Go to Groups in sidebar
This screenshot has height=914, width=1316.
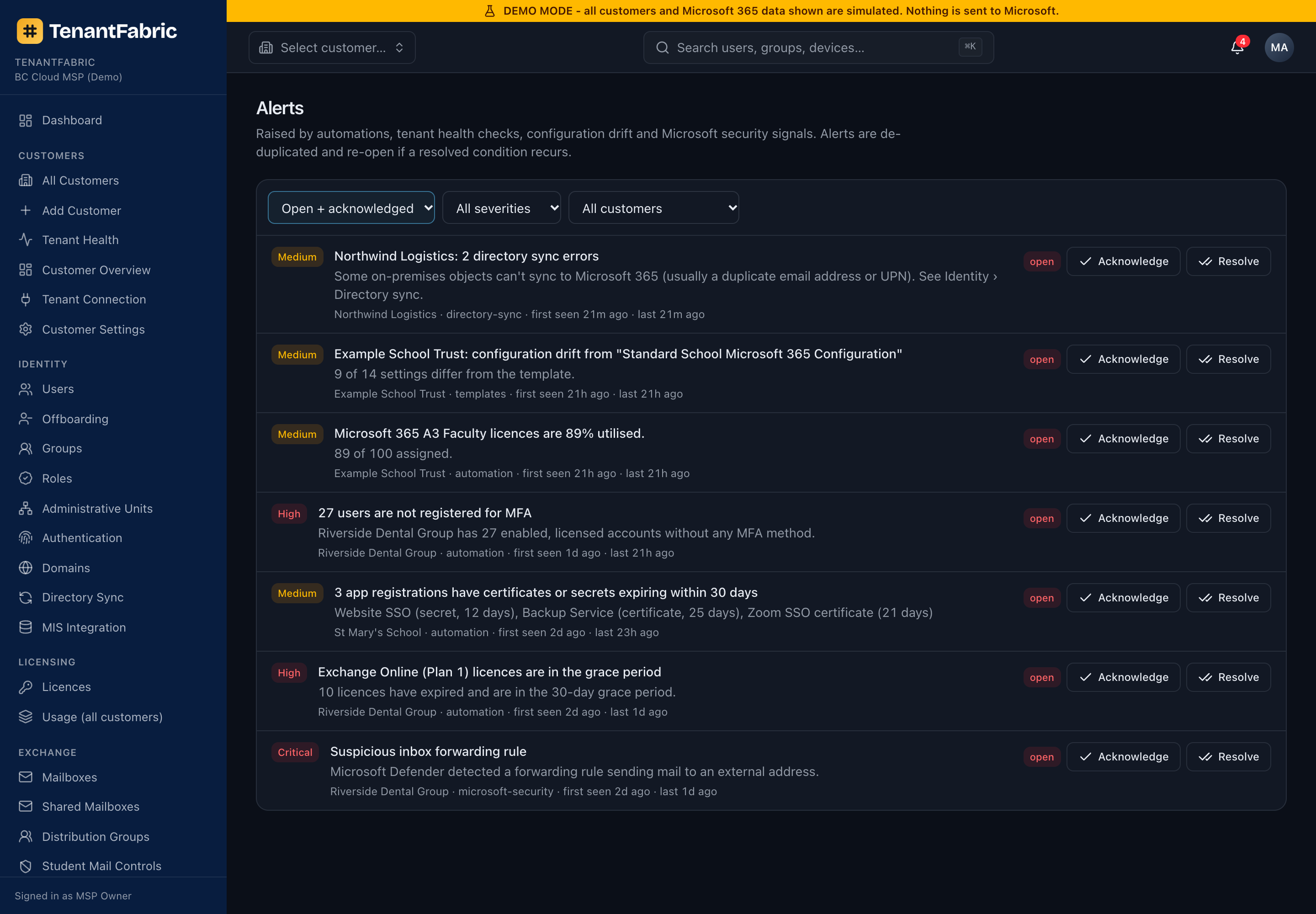point(62,448)
